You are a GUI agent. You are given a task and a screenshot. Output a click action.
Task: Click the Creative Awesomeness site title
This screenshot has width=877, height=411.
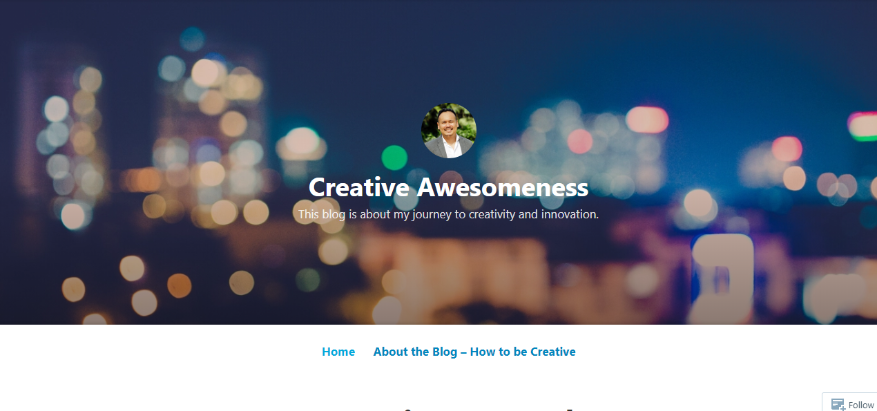click(x=448, y=187)
